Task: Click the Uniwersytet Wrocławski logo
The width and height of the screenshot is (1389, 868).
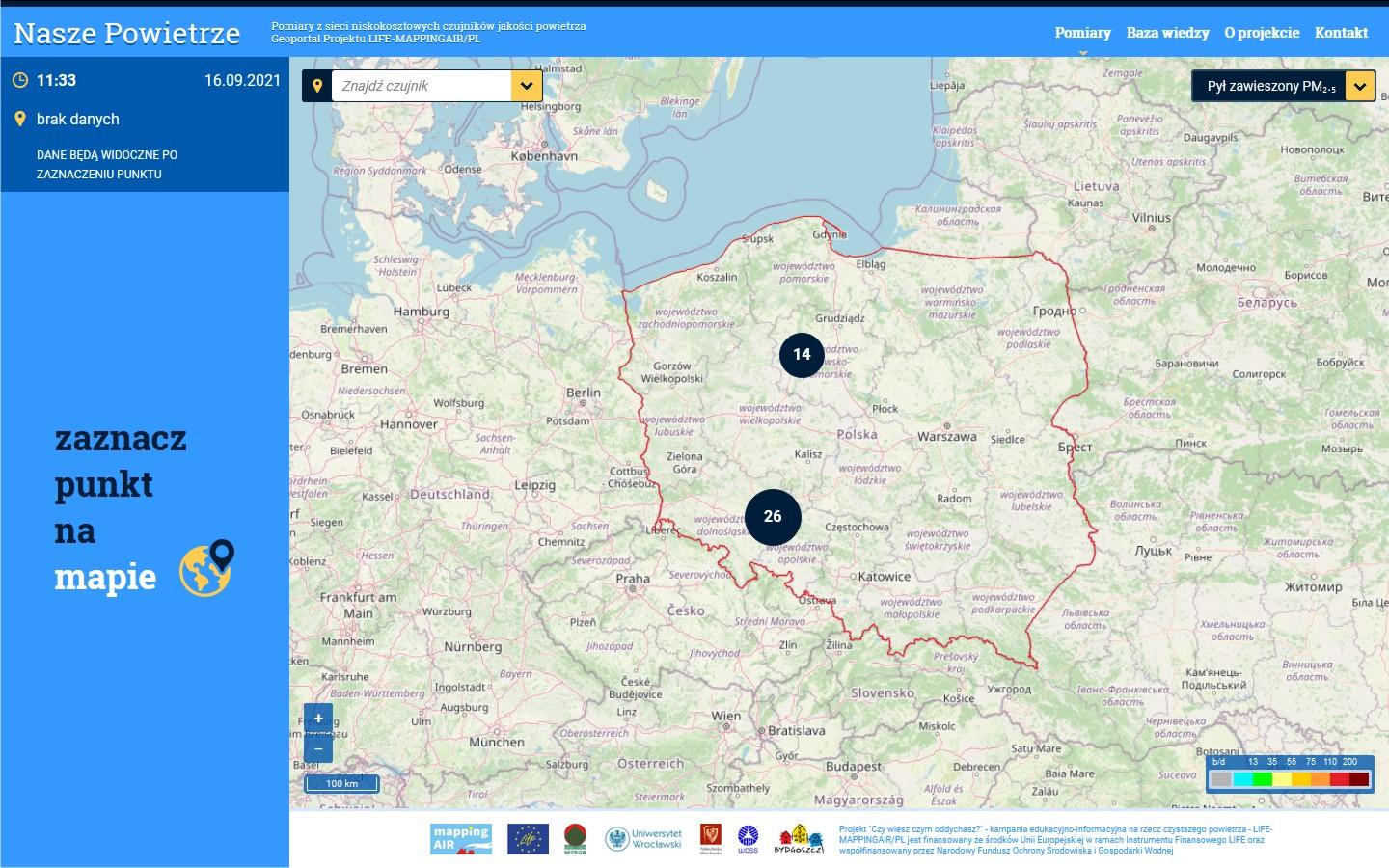Action: click(644, 839)
